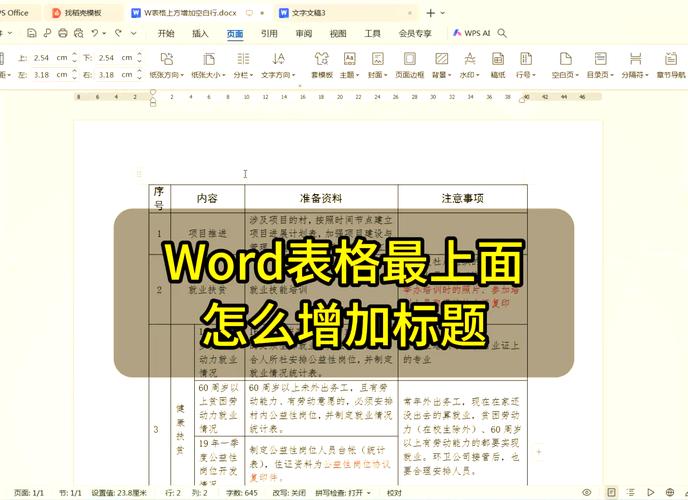
Task: Click 纸张大小 paper size icon
Action: click(209, 59)
